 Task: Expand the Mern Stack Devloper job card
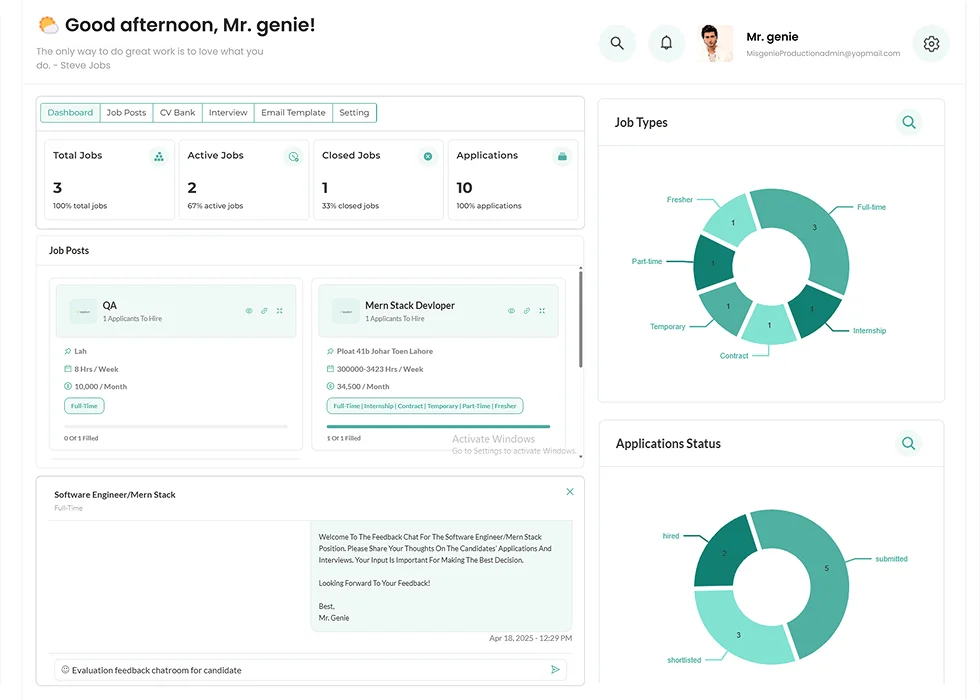click(542, 311)
